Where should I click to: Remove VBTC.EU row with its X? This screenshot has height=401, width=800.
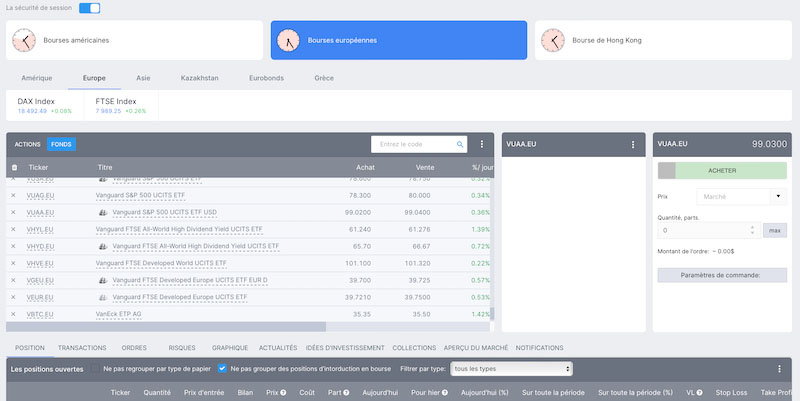[13, 314]
